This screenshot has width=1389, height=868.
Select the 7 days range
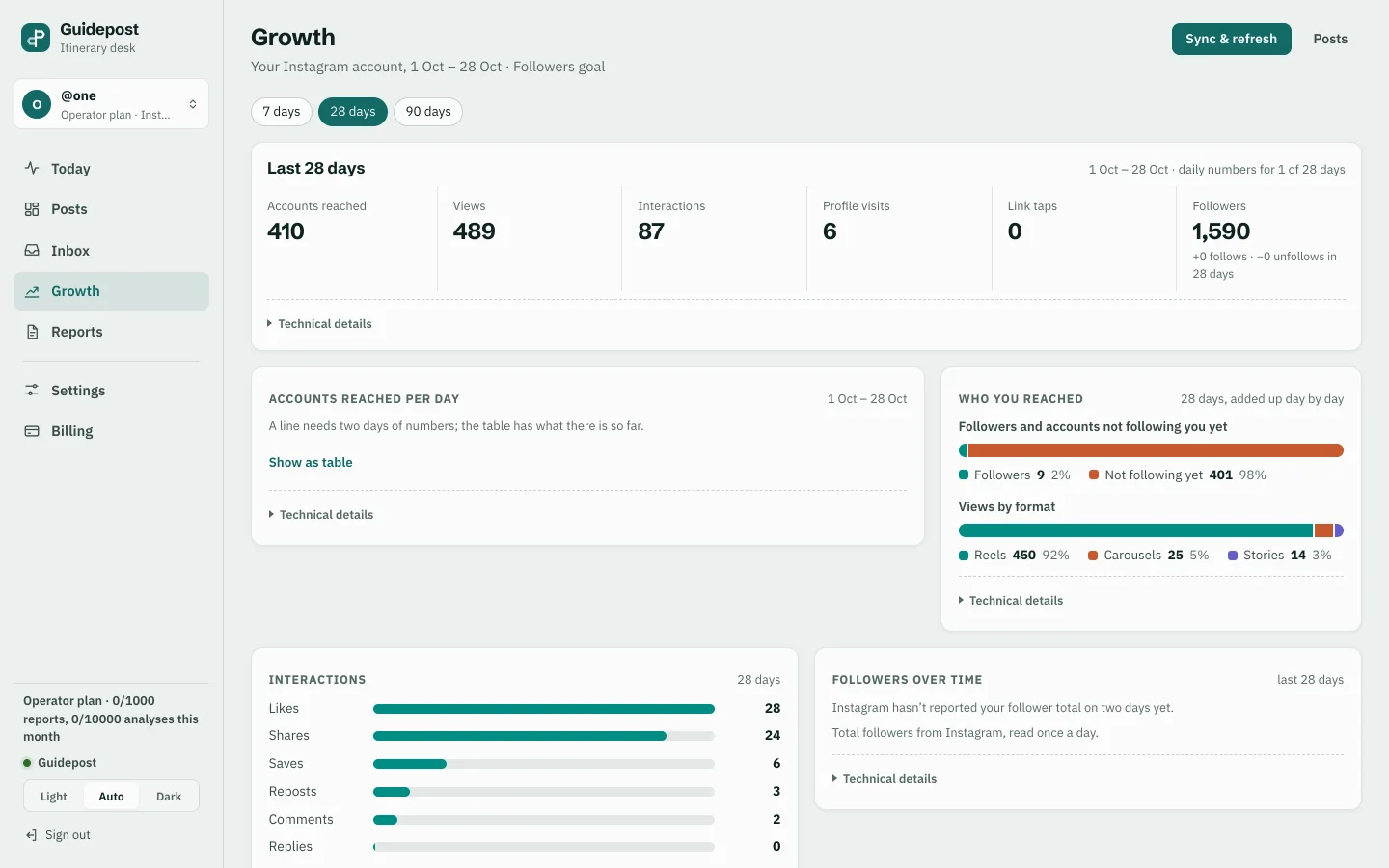click(282, 112)
